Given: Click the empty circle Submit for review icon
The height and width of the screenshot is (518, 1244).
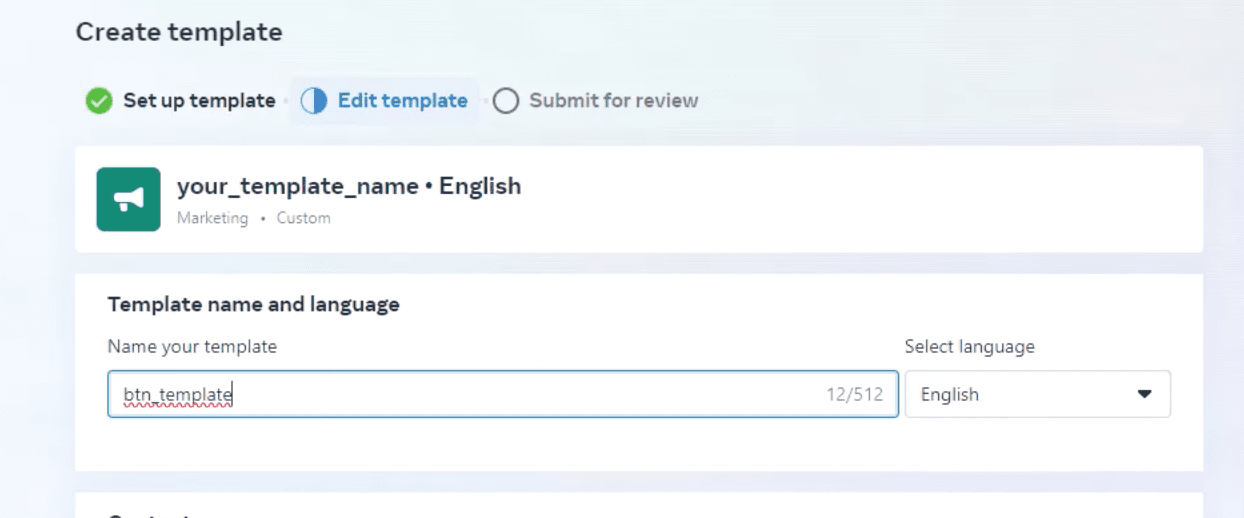Looking at the screenshot, I should [506, 101].
